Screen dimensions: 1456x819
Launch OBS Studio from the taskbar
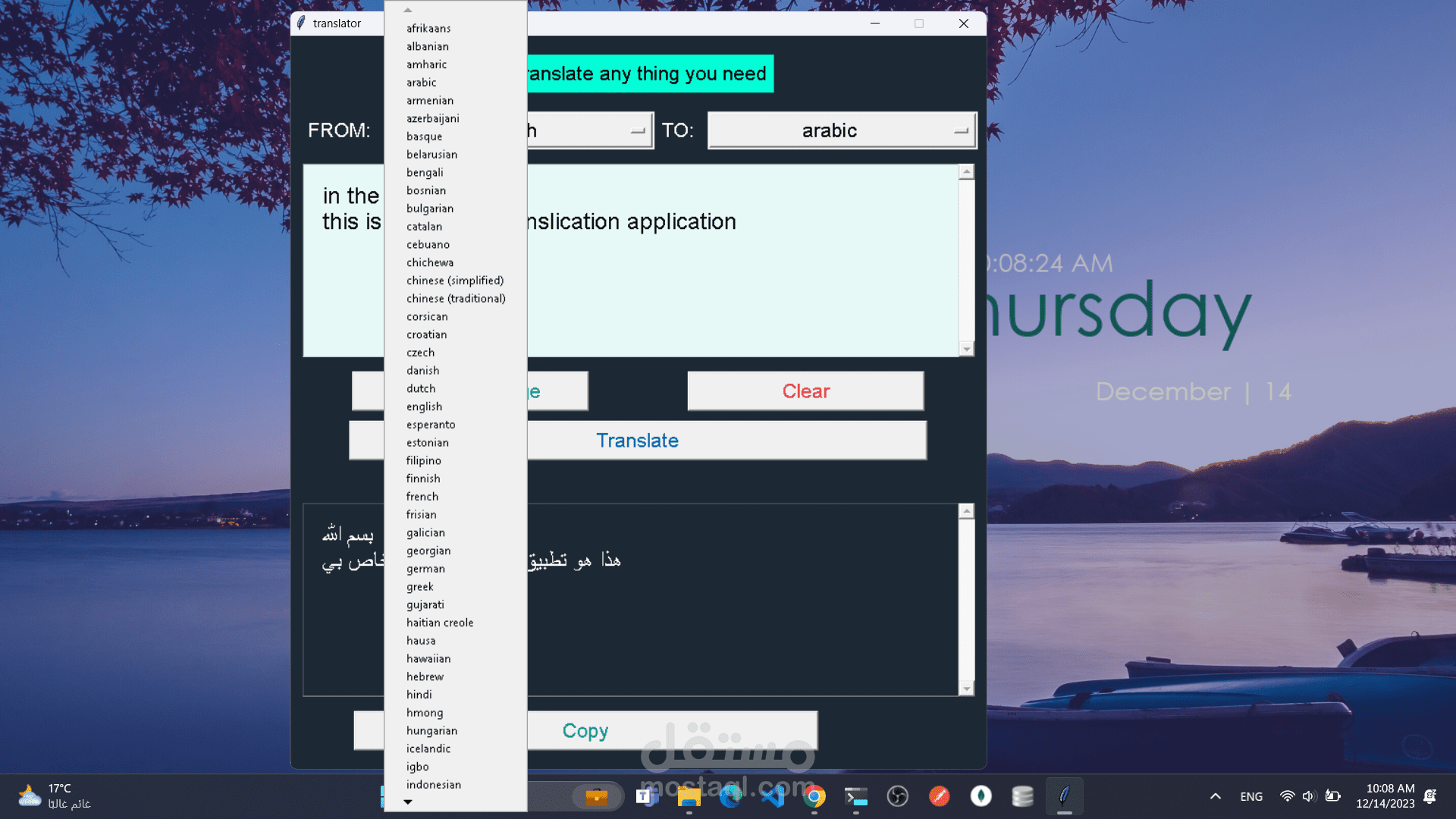click(898, 796)
